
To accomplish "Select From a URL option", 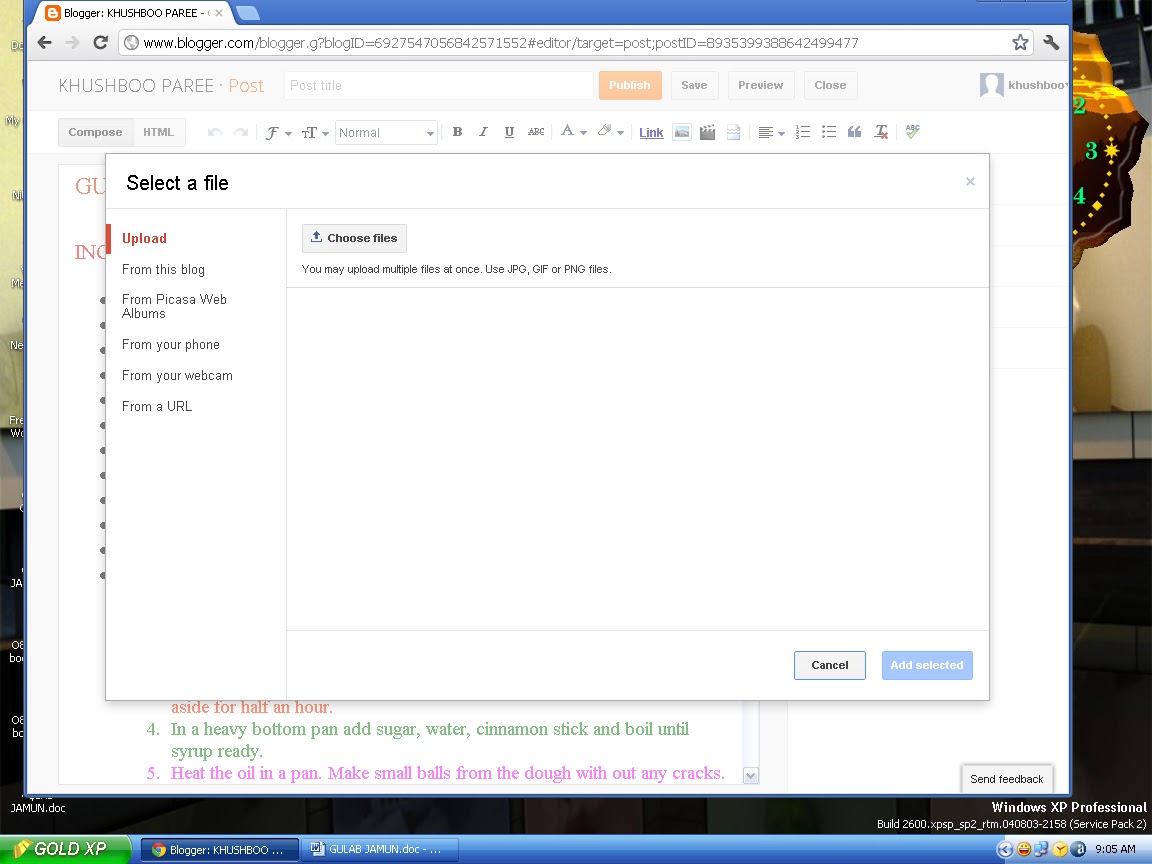I will click(157, 406).
